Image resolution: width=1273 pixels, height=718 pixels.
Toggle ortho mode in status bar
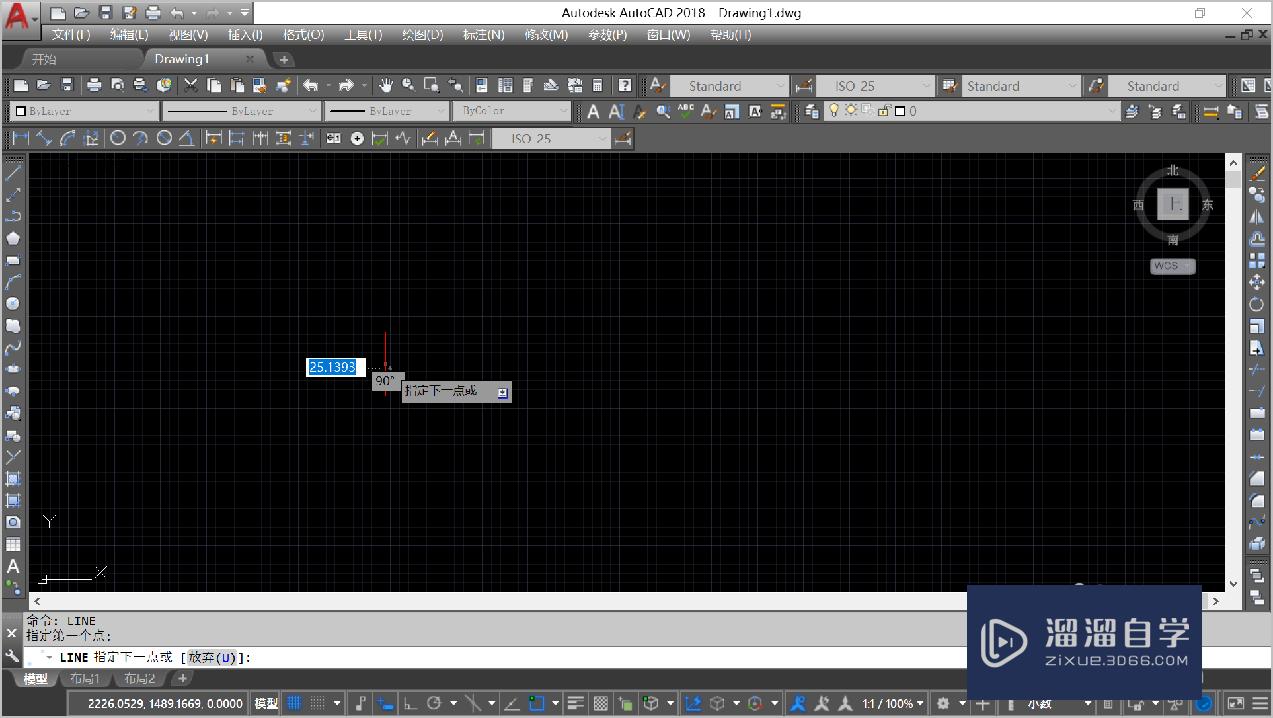tap(410, 703)
